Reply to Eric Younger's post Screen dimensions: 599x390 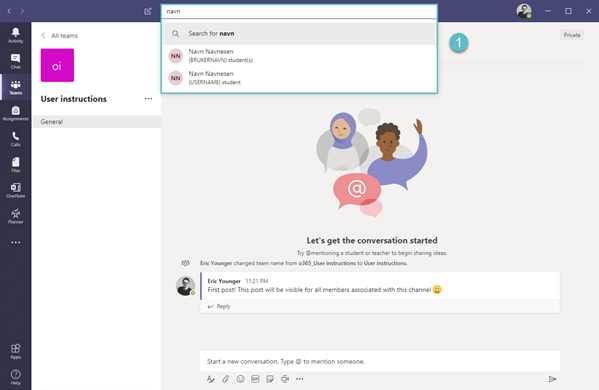tap(219, 306)
